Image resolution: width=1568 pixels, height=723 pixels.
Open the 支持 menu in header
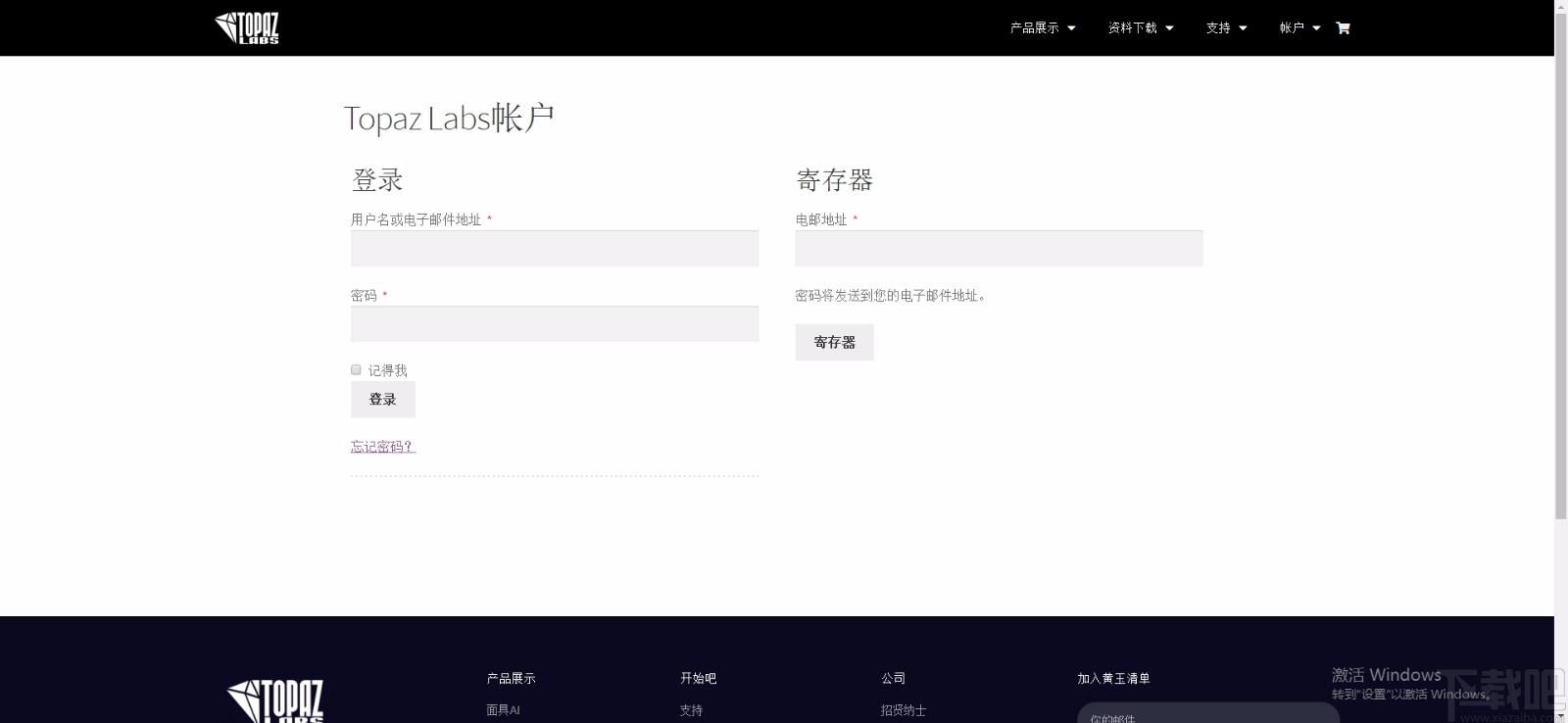1218,28
